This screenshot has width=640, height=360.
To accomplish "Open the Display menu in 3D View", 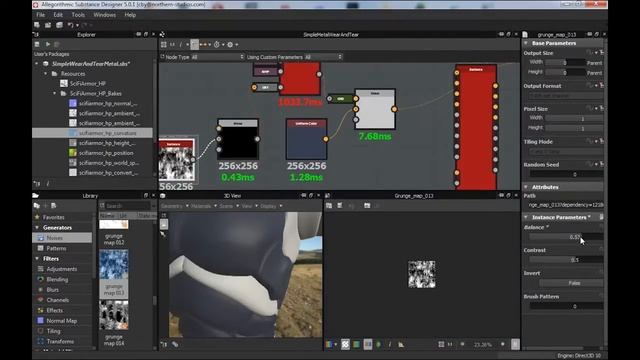I will tap(270, 206).
